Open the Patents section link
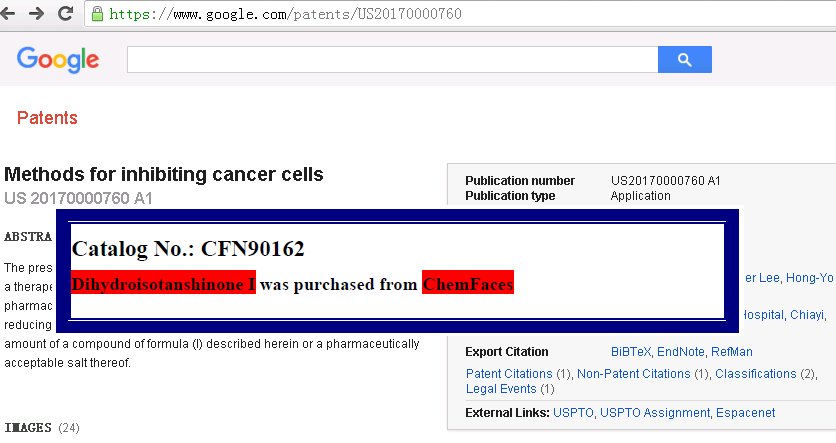 point(47,118)
